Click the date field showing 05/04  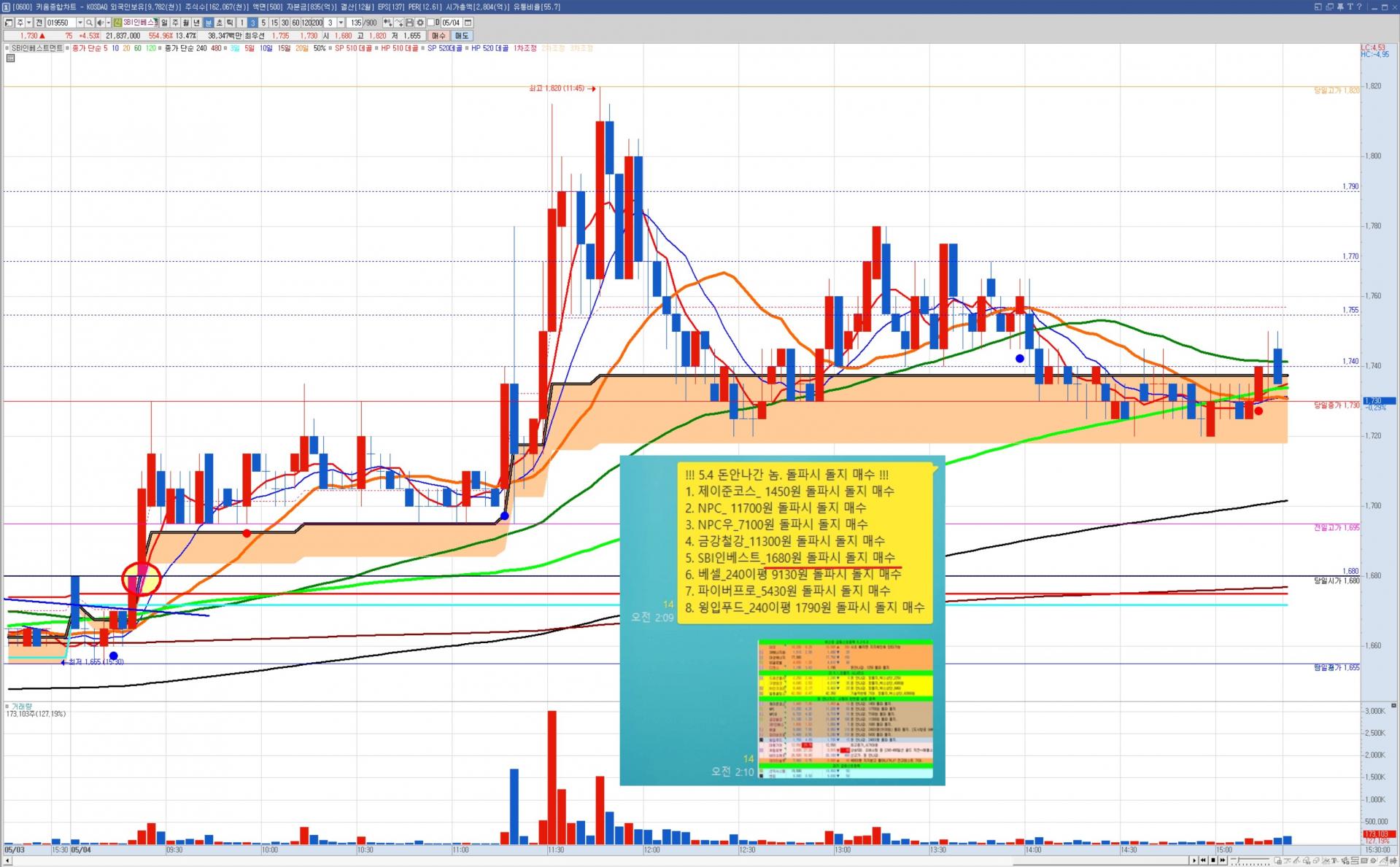coord(451,23)
